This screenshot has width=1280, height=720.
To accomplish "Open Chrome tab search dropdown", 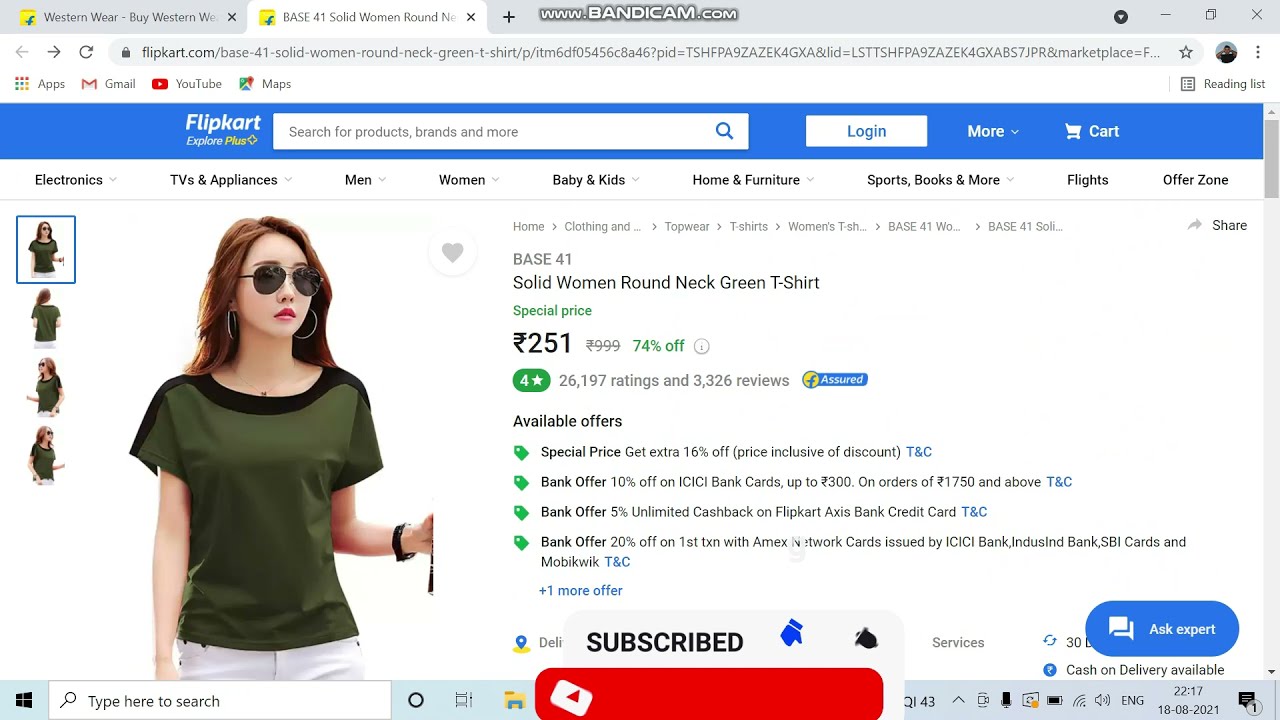I will [1121, 17].
